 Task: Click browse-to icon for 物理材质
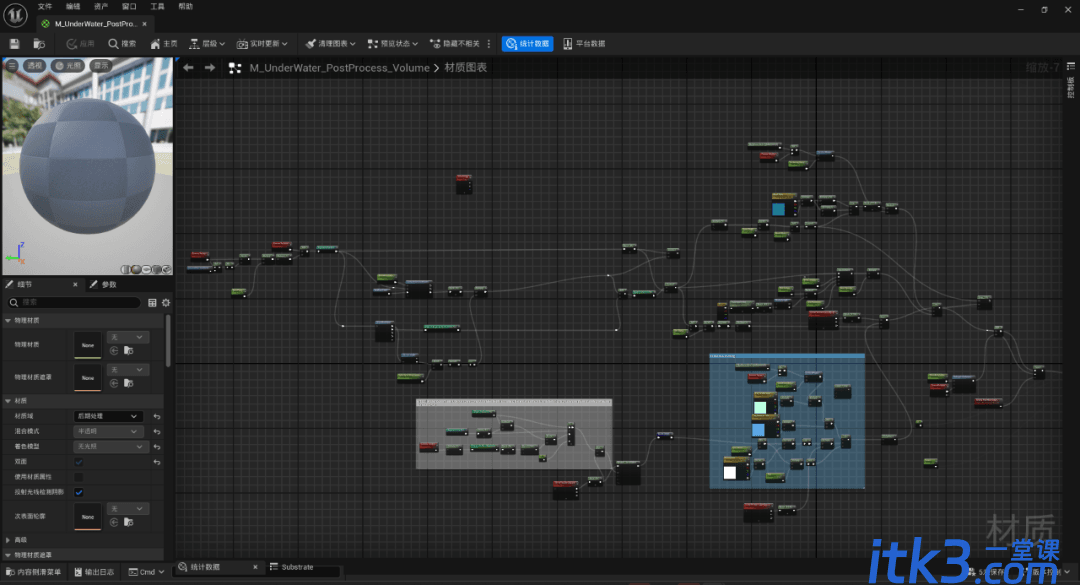128,351
